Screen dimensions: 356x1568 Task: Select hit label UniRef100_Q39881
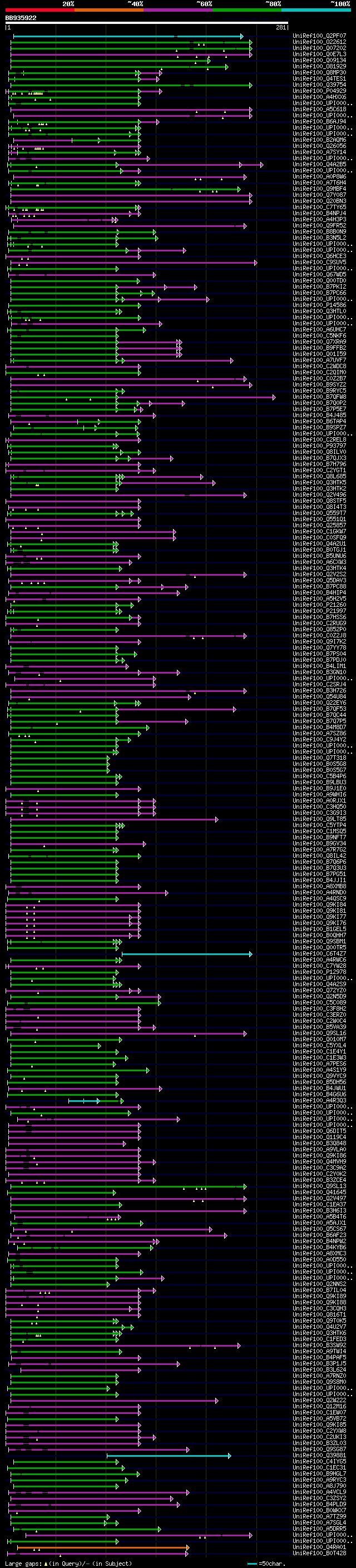319,1456
